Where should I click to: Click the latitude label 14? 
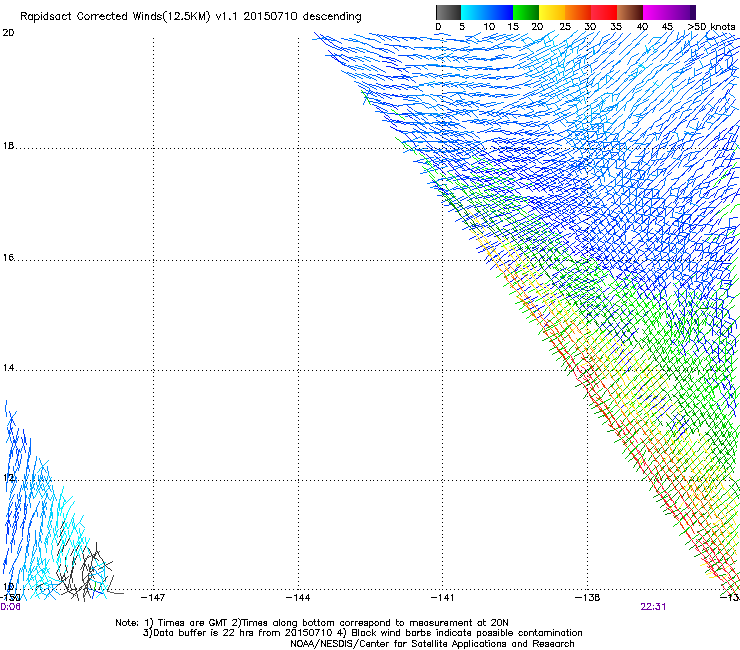point(8,368)
